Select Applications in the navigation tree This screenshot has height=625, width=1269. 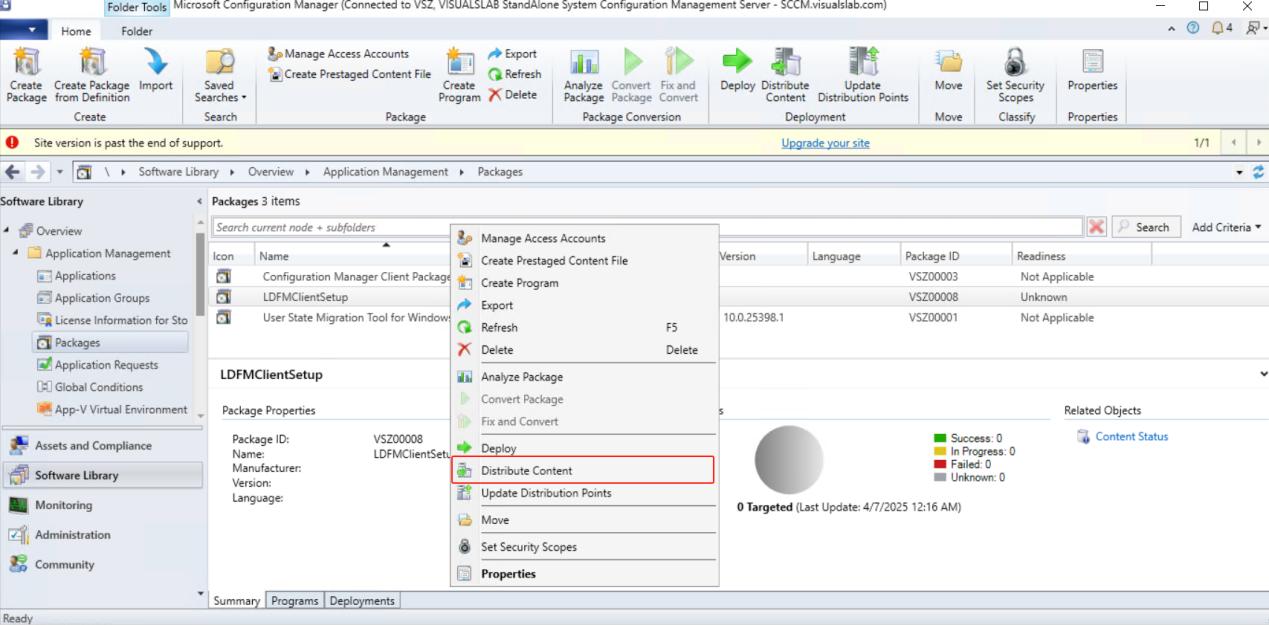tap(85, 276)
